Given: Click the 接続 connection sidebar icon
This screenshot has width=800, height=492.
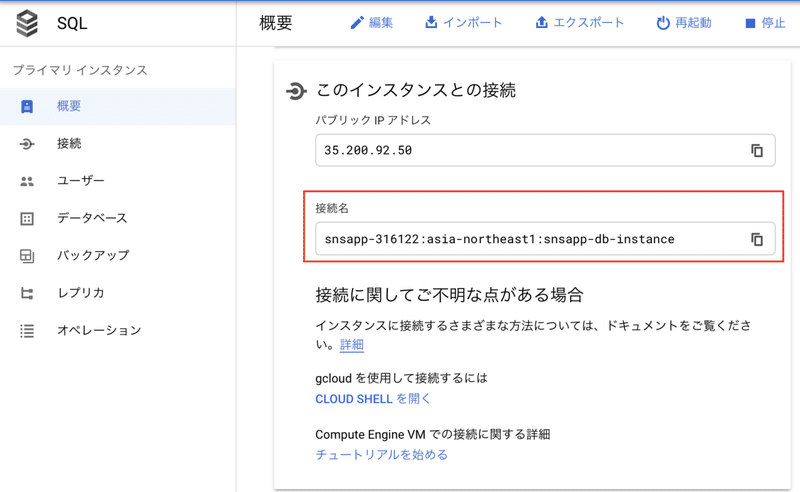Looking at the screenshot, I should click(x=27, y=144).
